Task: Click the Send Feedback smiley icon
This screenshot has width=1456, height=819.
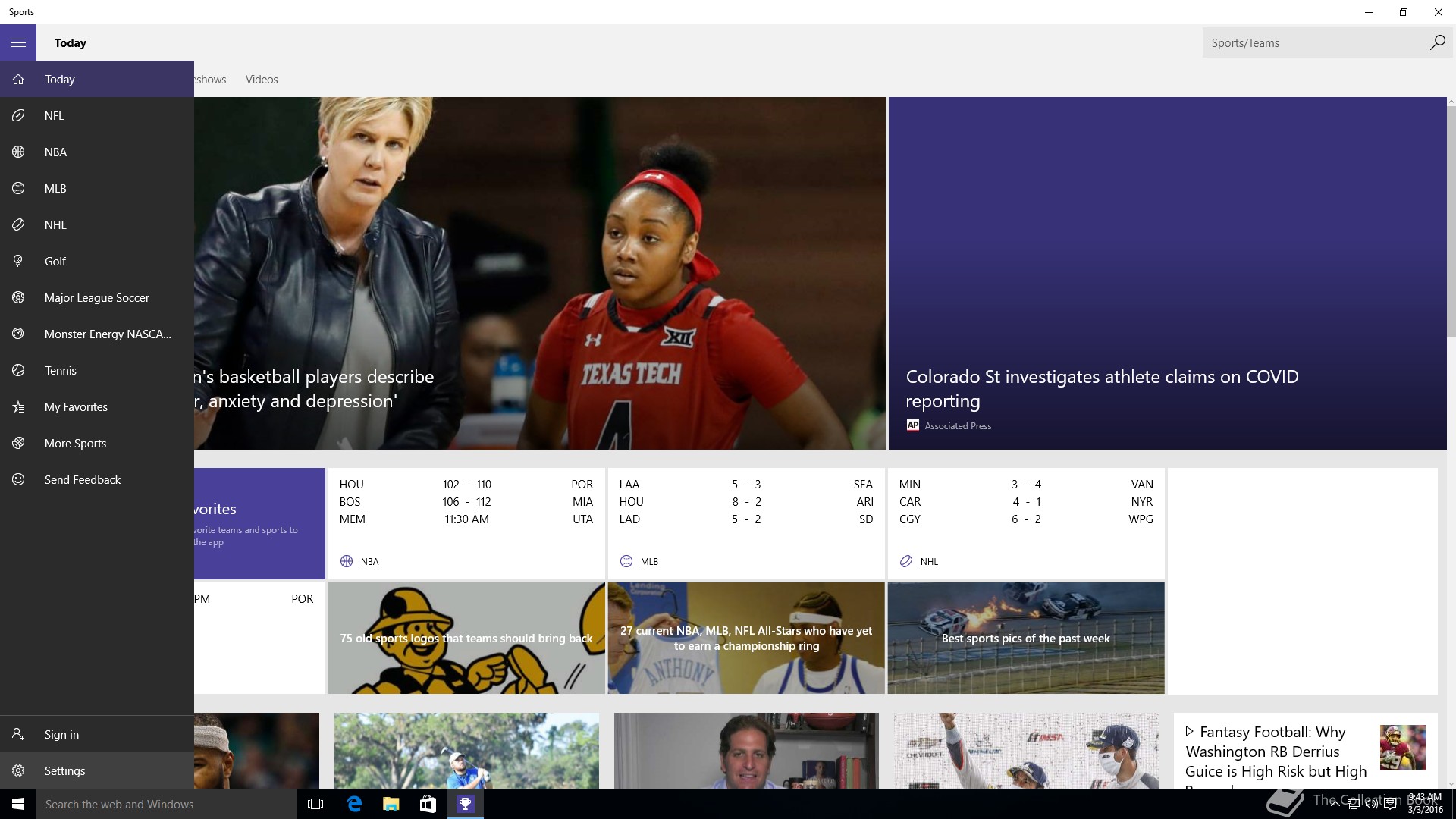Action: click(18, 479)
